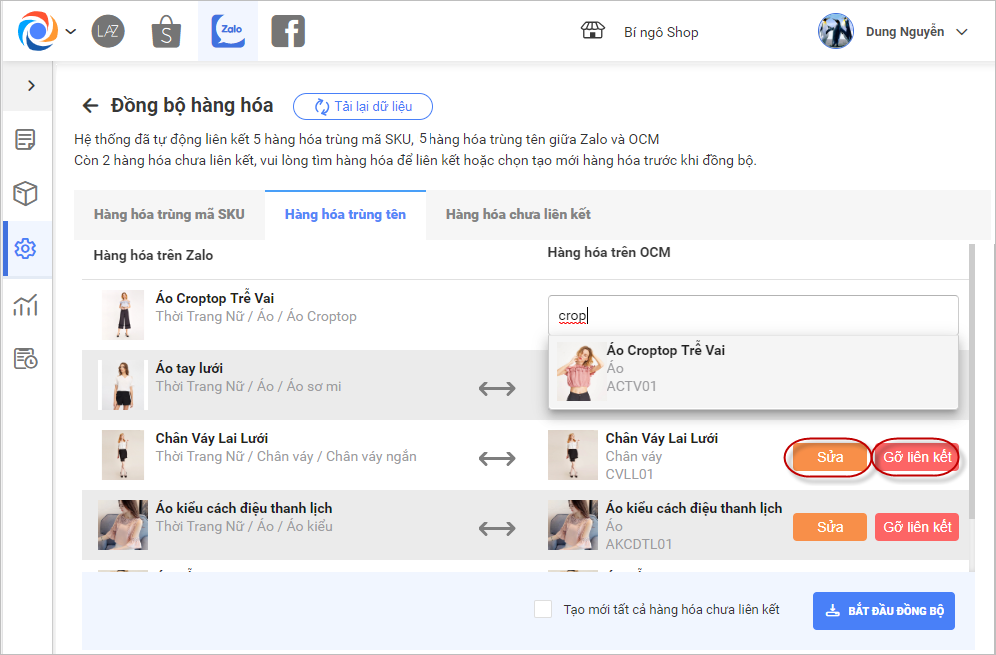Check 'Tạo mới tất cả hàng hóa chưa liên kết'
The width and height of the screenshot is (996, 655).
543,609
